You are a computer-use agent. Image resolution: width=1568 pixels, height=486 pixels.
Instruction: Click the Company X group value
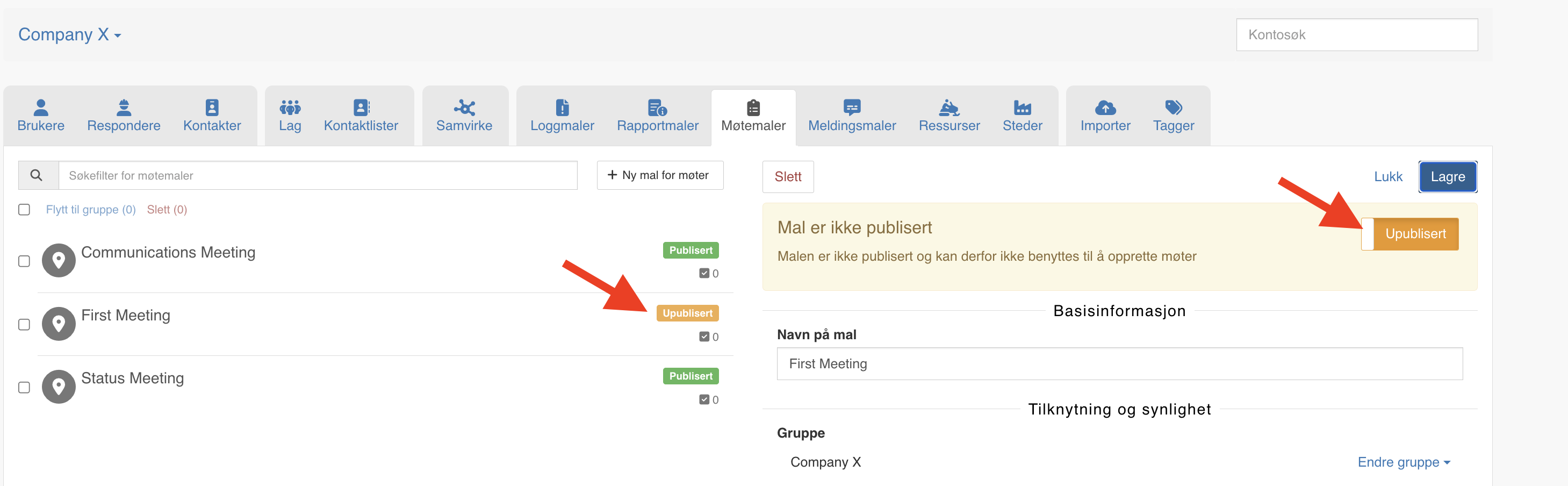[x=825, y=462]
